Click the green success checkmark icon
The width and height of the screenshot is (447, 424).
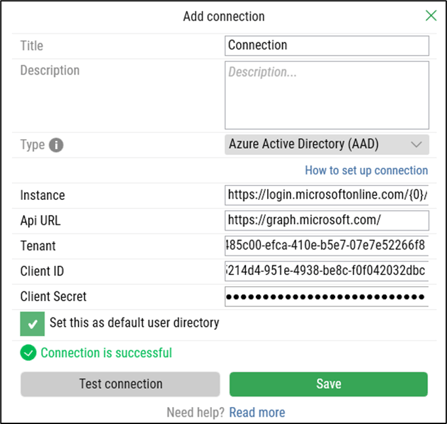click(x=28, y=353)
